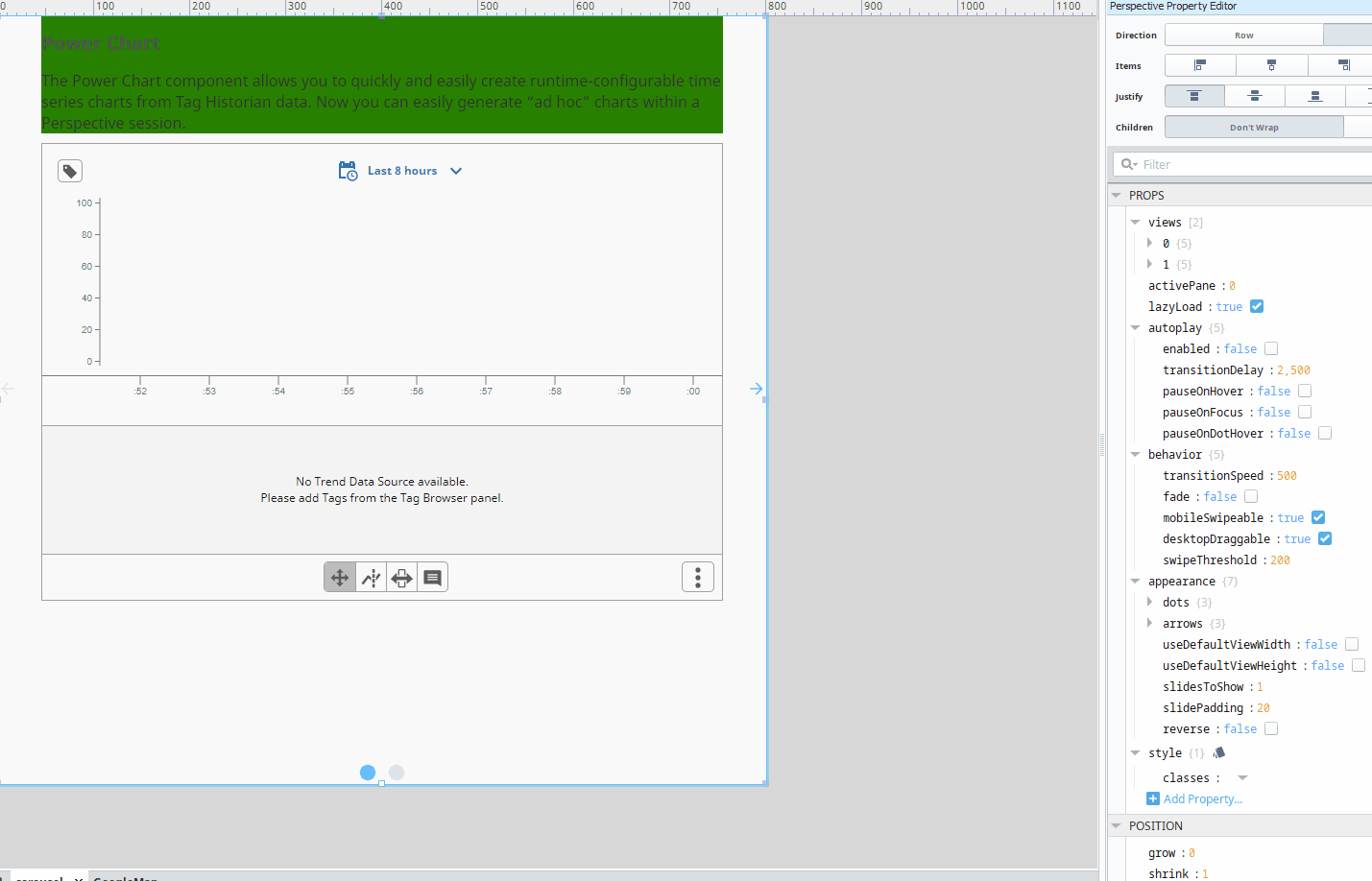1372x881 pixels.
Task: Edit the slidesToShow value
Action: click(1260, 686)
